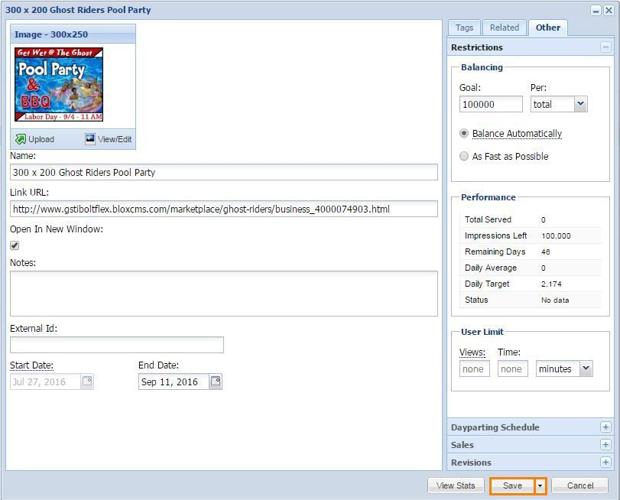Select Balance Automatically option
Viewport: 620px width, 500px height.
click(x=464, y=133)
